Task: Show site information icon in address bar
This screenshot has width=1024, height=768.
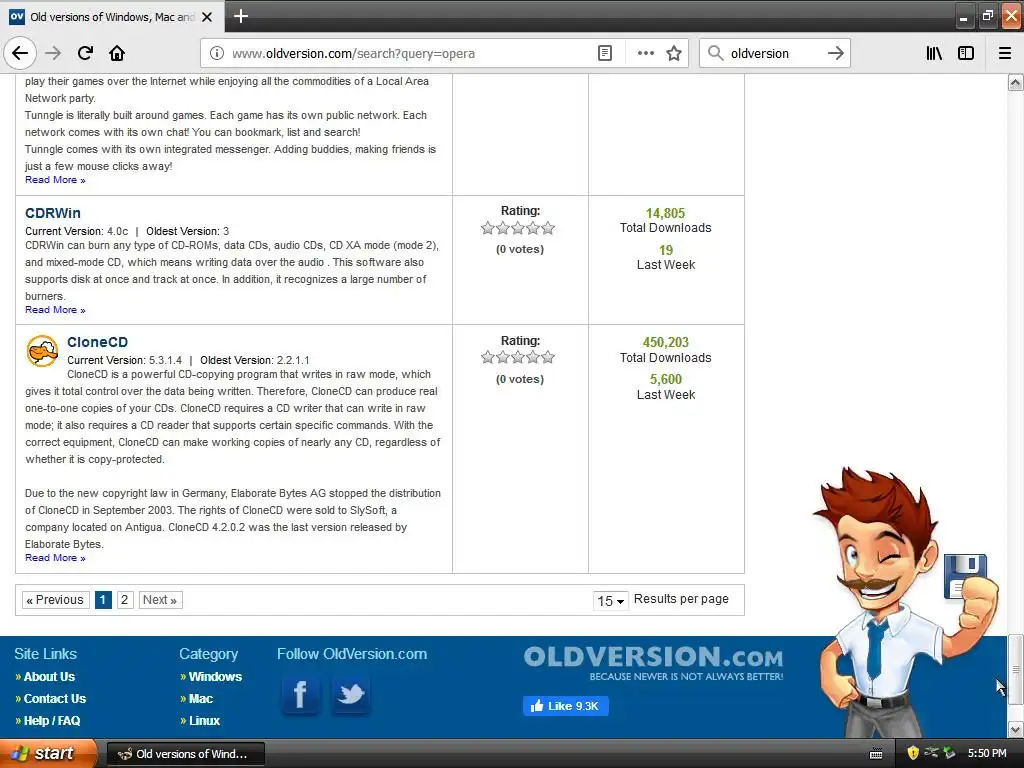Action: pos(217,53)
